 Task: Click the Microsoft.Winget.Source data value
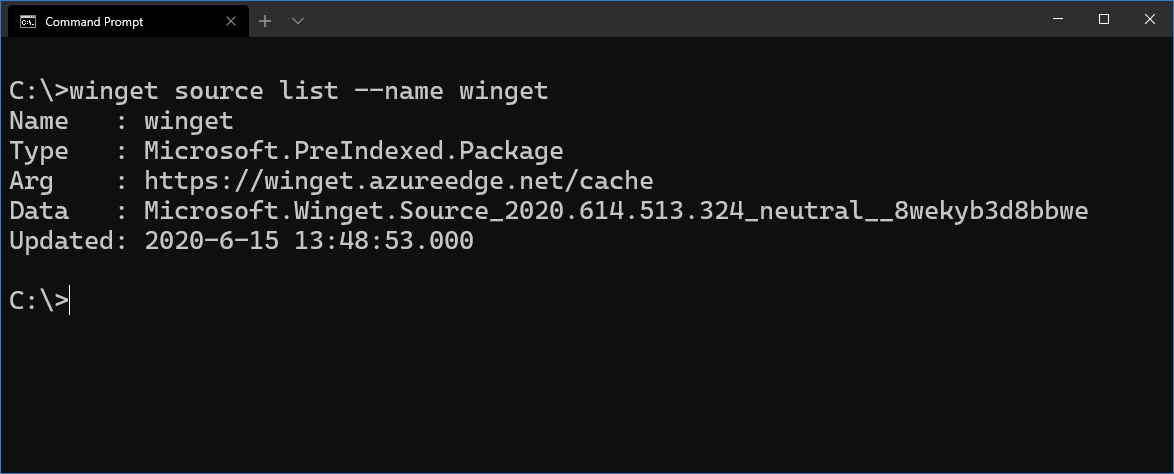pos(615,210)
